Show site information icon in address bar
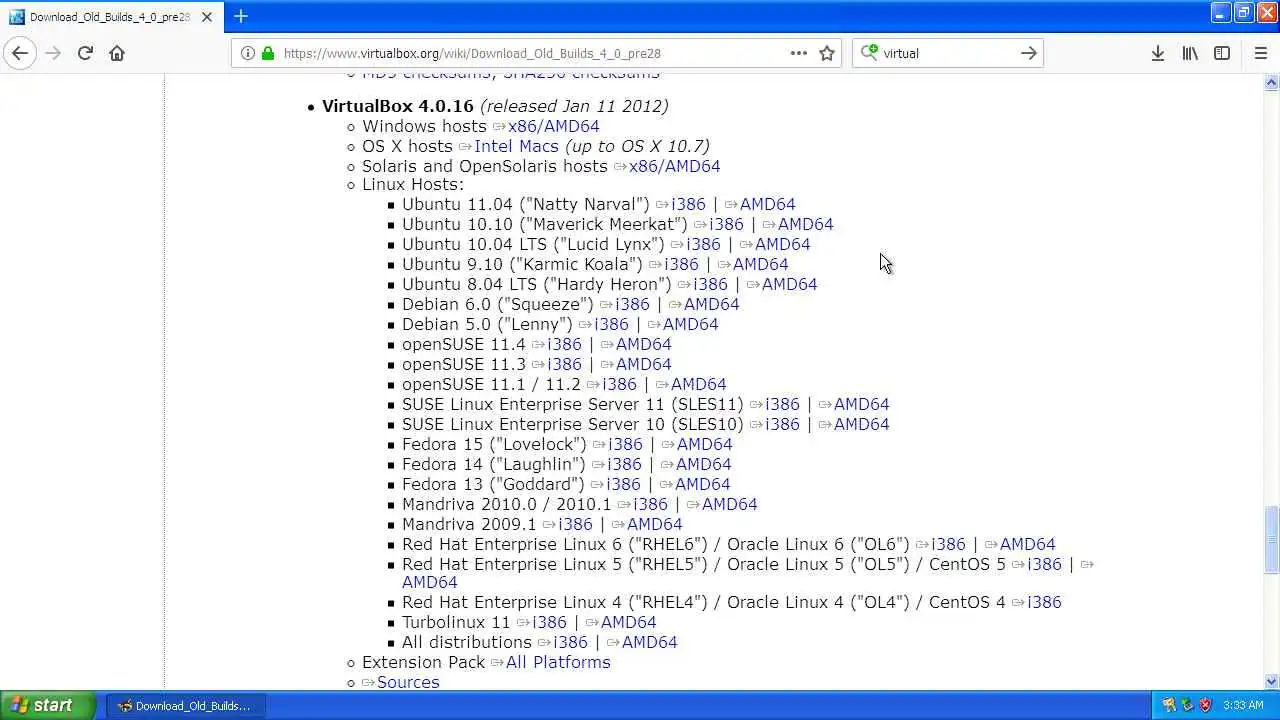 (247, 53)
